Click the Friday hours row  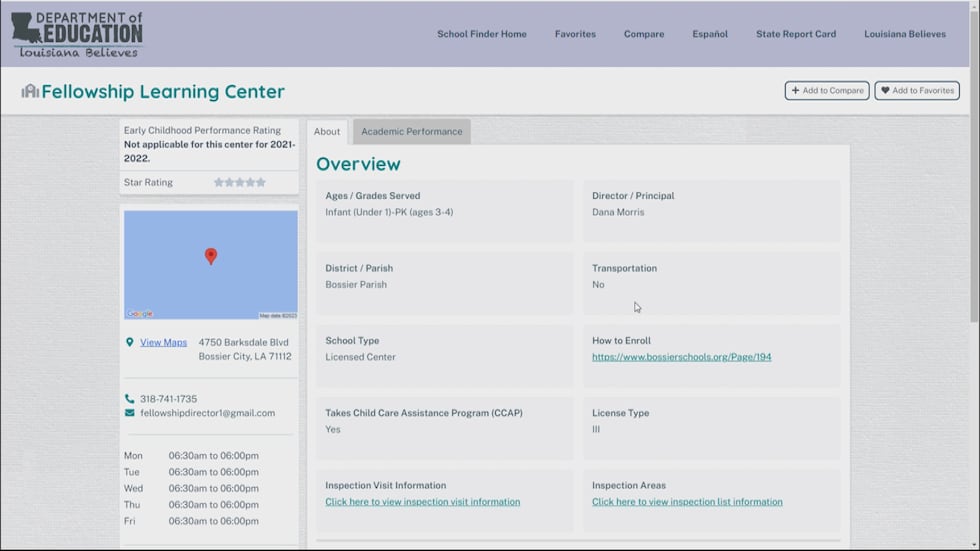coord(191,520)
